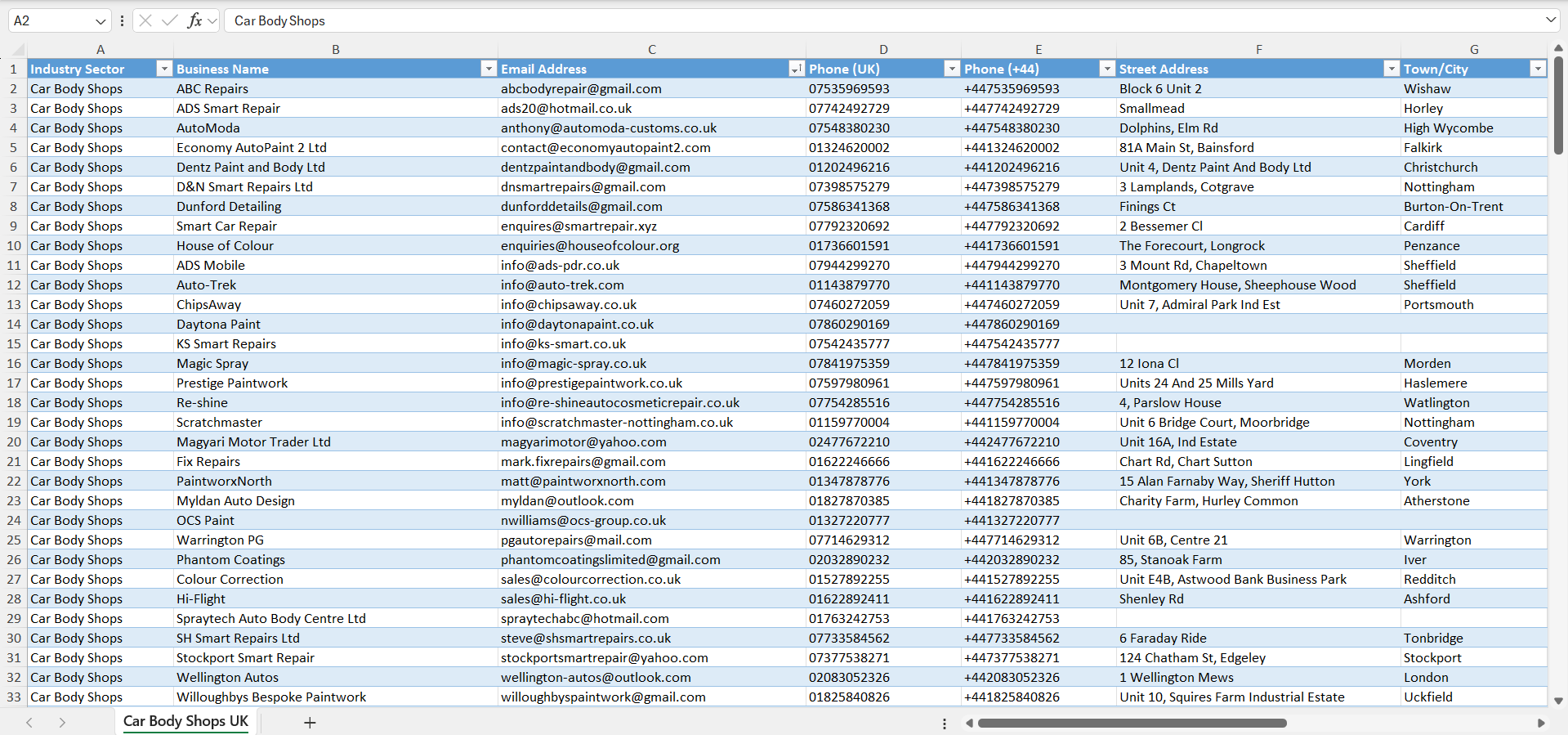This screenshot has height=735, width=1568.
Task: Select cell Prestige Paintwork
Action: [336, 383]
